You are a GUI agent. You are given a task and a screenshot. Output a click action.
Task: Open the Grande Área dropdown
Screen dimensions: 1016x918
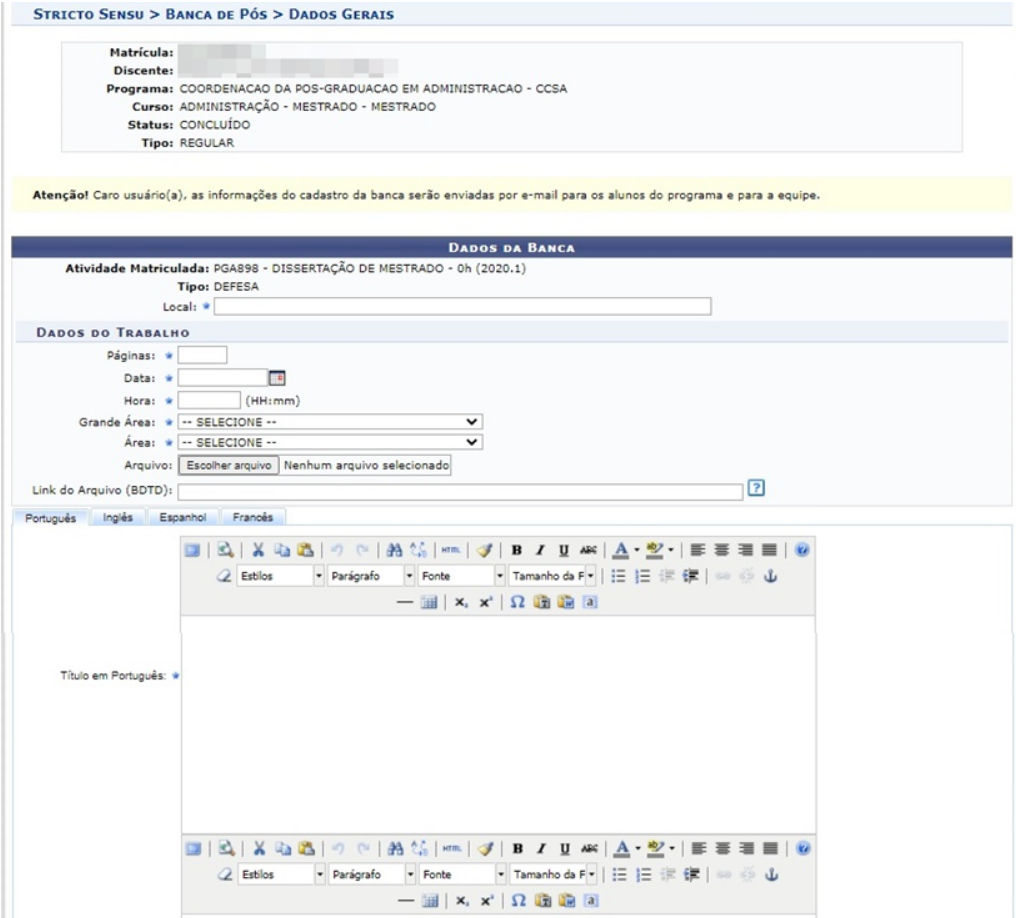[329, 422]
